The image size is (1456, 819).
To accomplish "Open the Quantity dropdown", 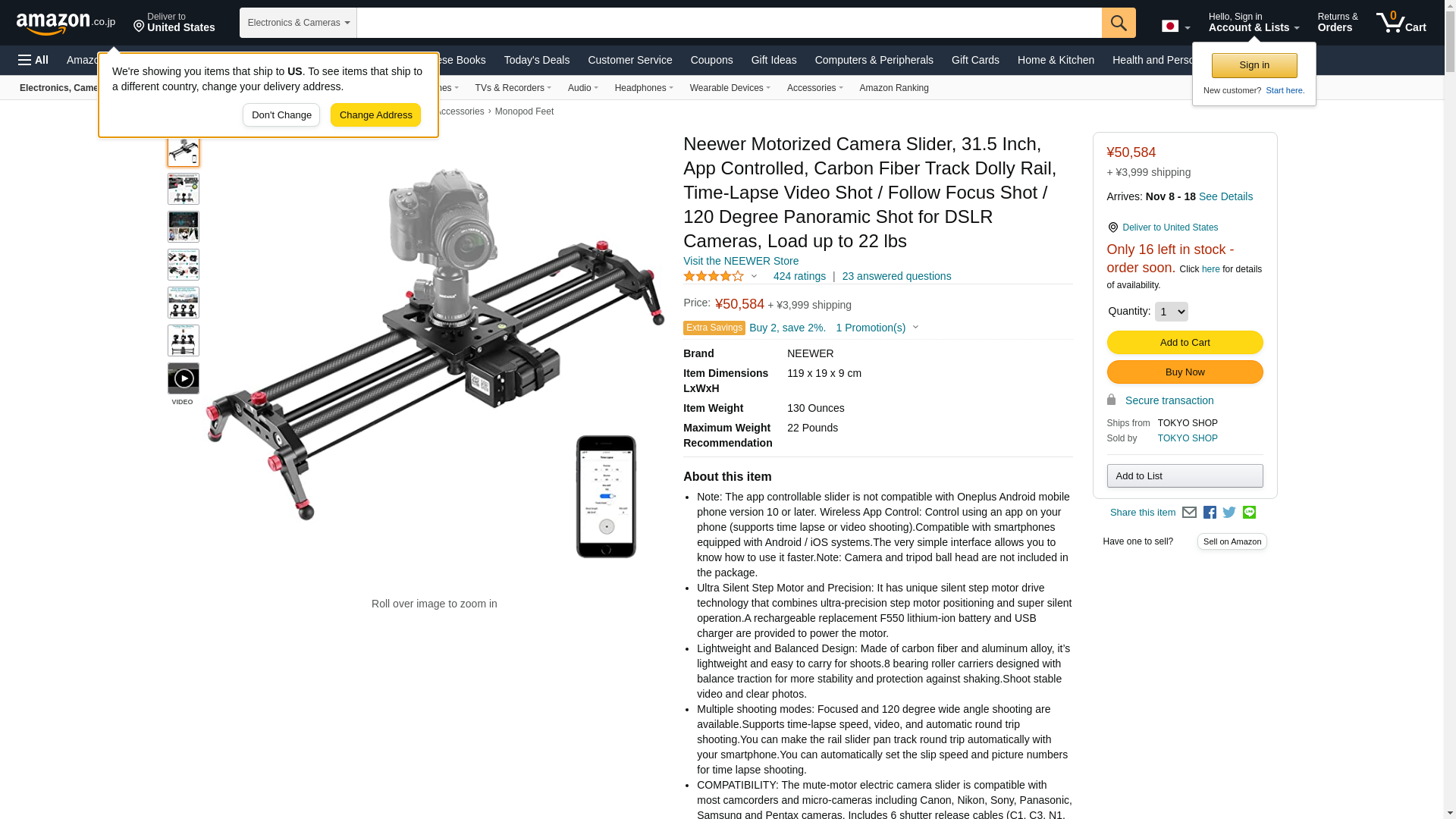I will (x=1171, y=312).
